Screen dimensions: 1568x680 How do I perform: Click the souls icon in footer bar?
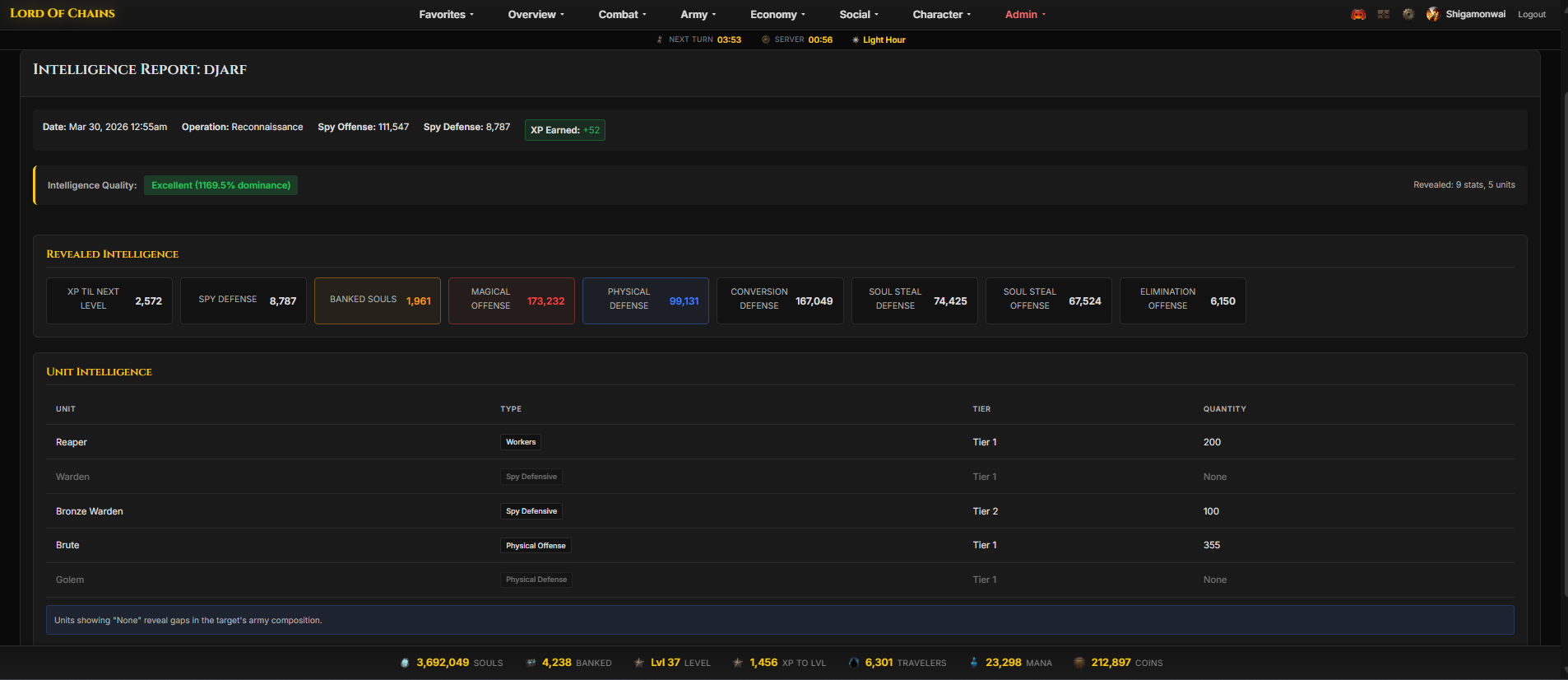[x=405, y=663]
